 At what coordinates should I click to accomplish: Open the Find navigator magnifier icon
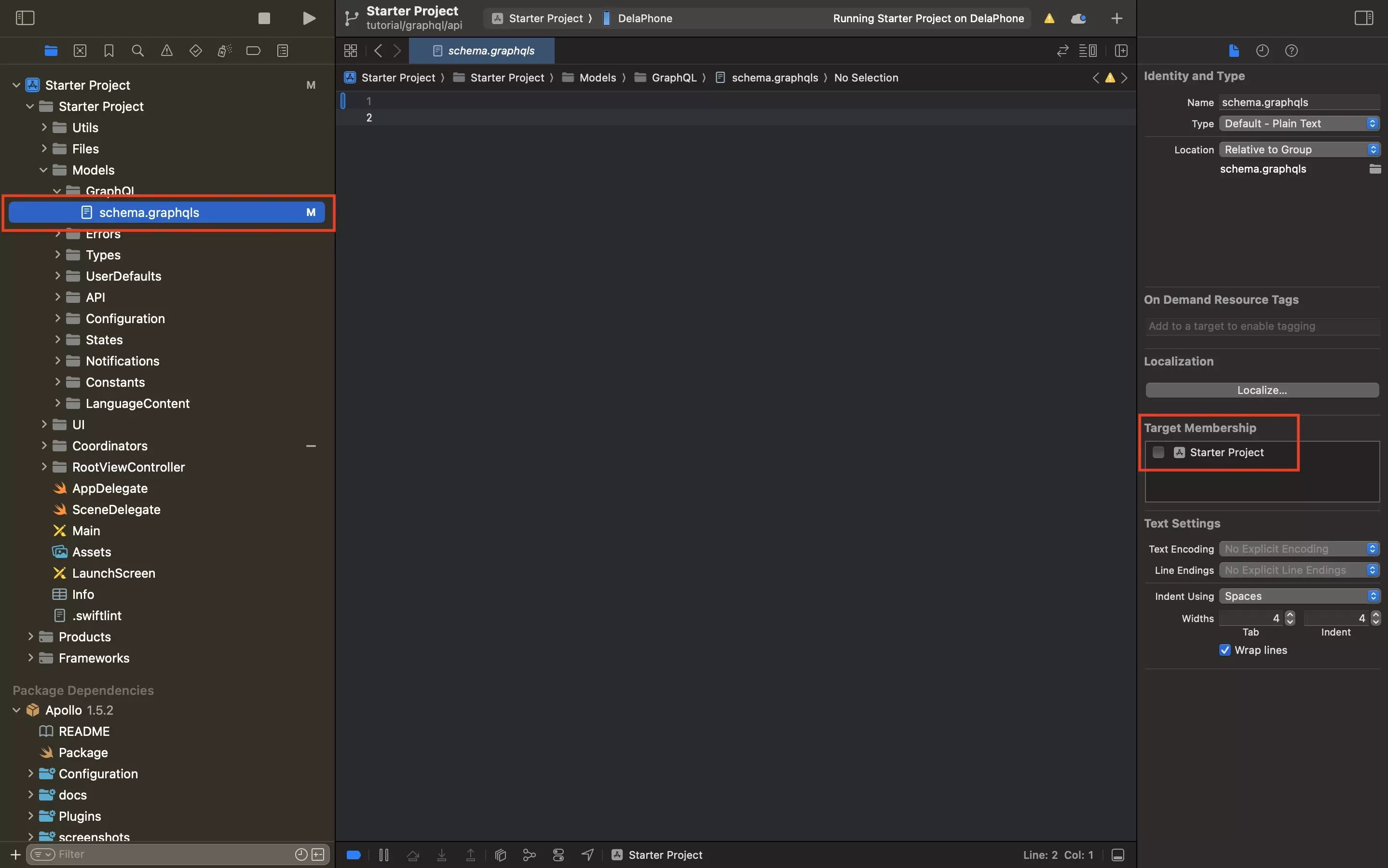click(138, 51)
